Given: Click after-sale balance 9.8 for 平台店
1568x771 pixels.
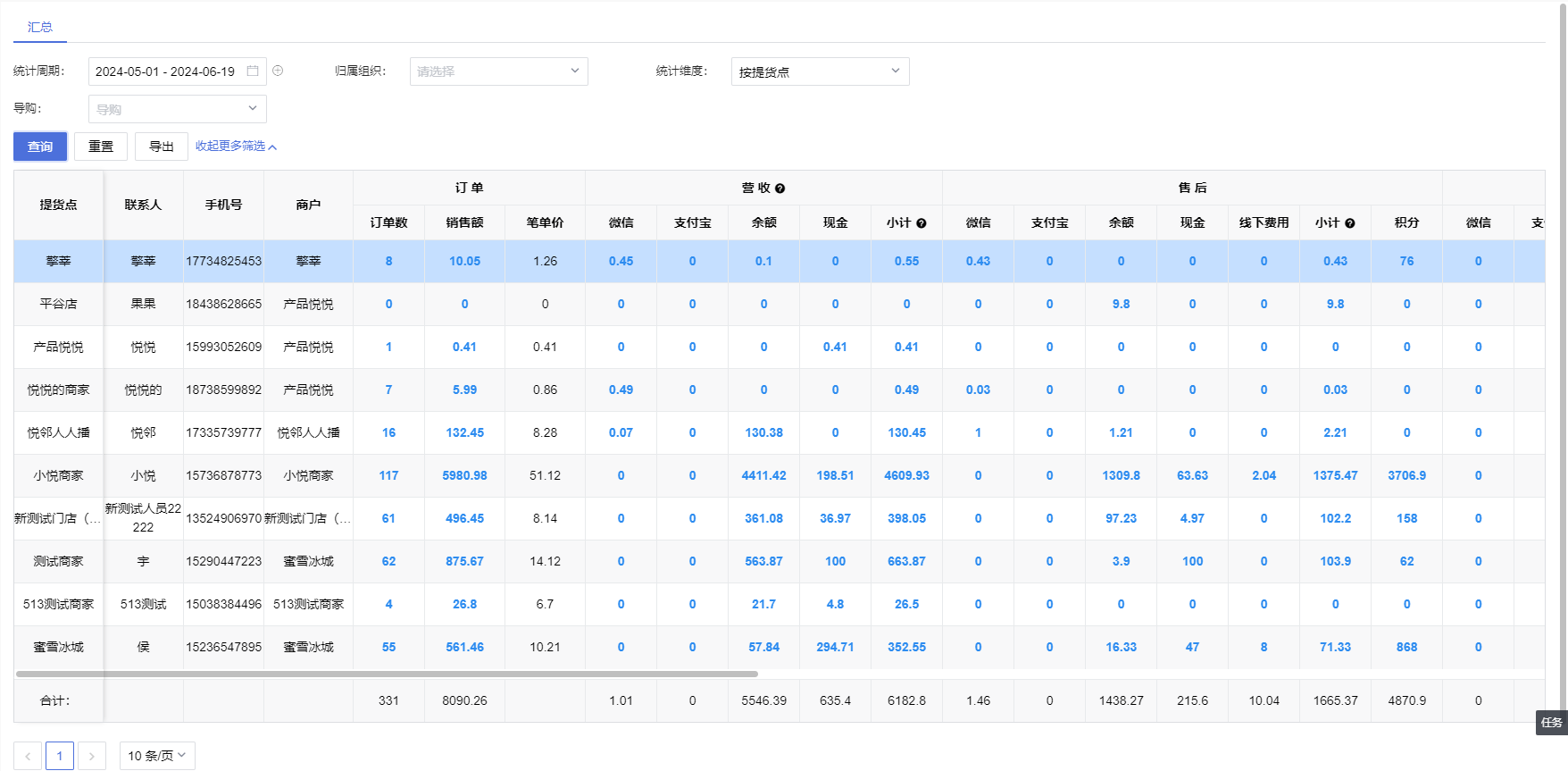Looking at the screenshot, I should [1121, 304].
